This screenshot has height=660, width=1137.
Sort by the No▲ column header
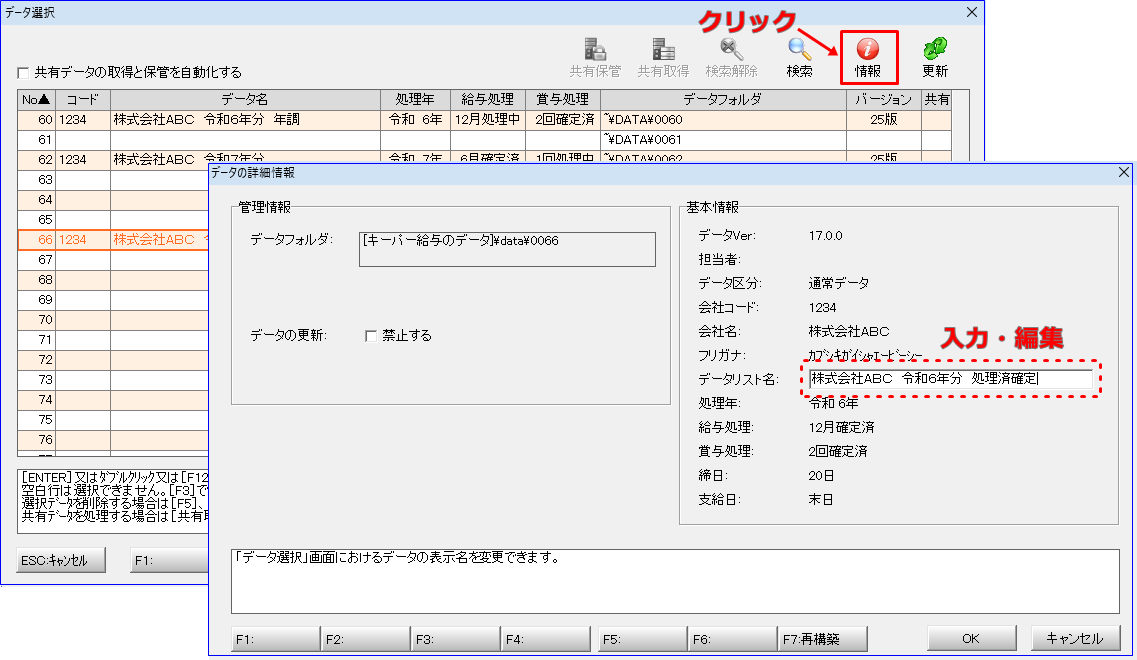tap(37, 99)
